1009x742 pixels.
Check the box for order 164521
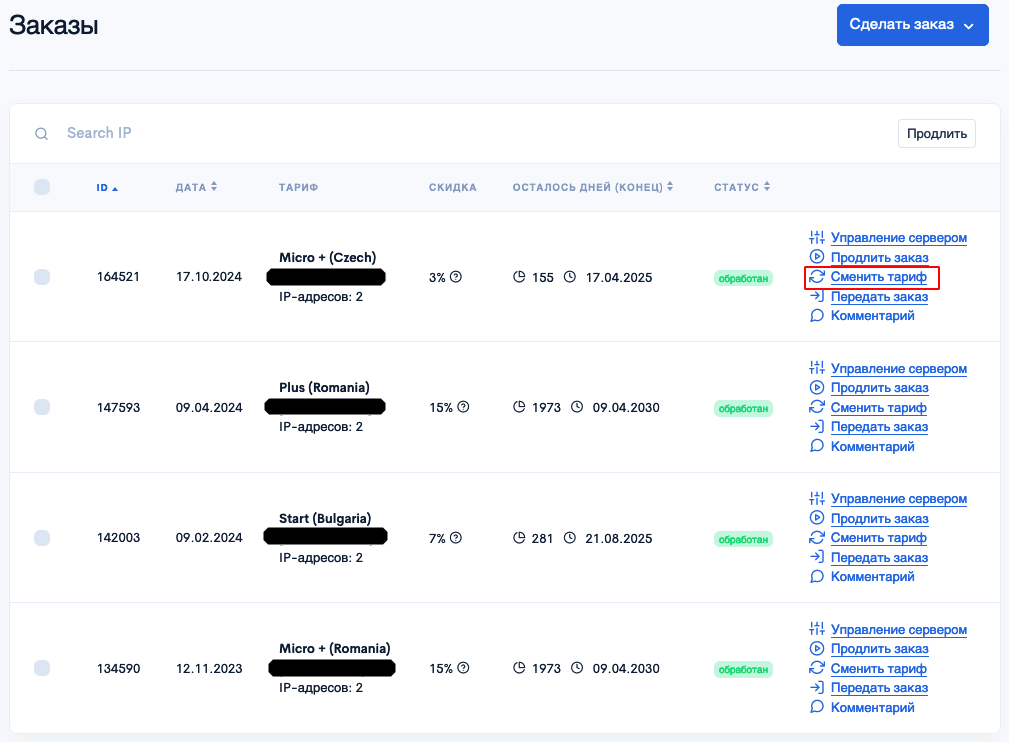42,277
